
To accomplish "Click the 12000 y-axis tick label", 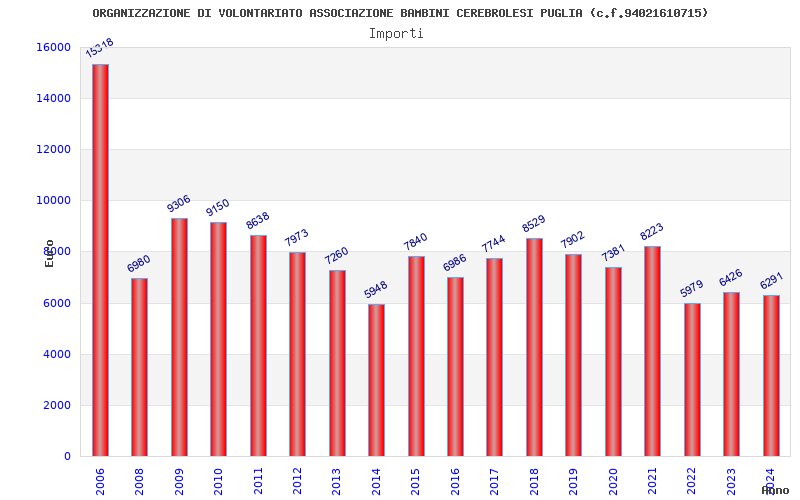I will tap(54, 149).
